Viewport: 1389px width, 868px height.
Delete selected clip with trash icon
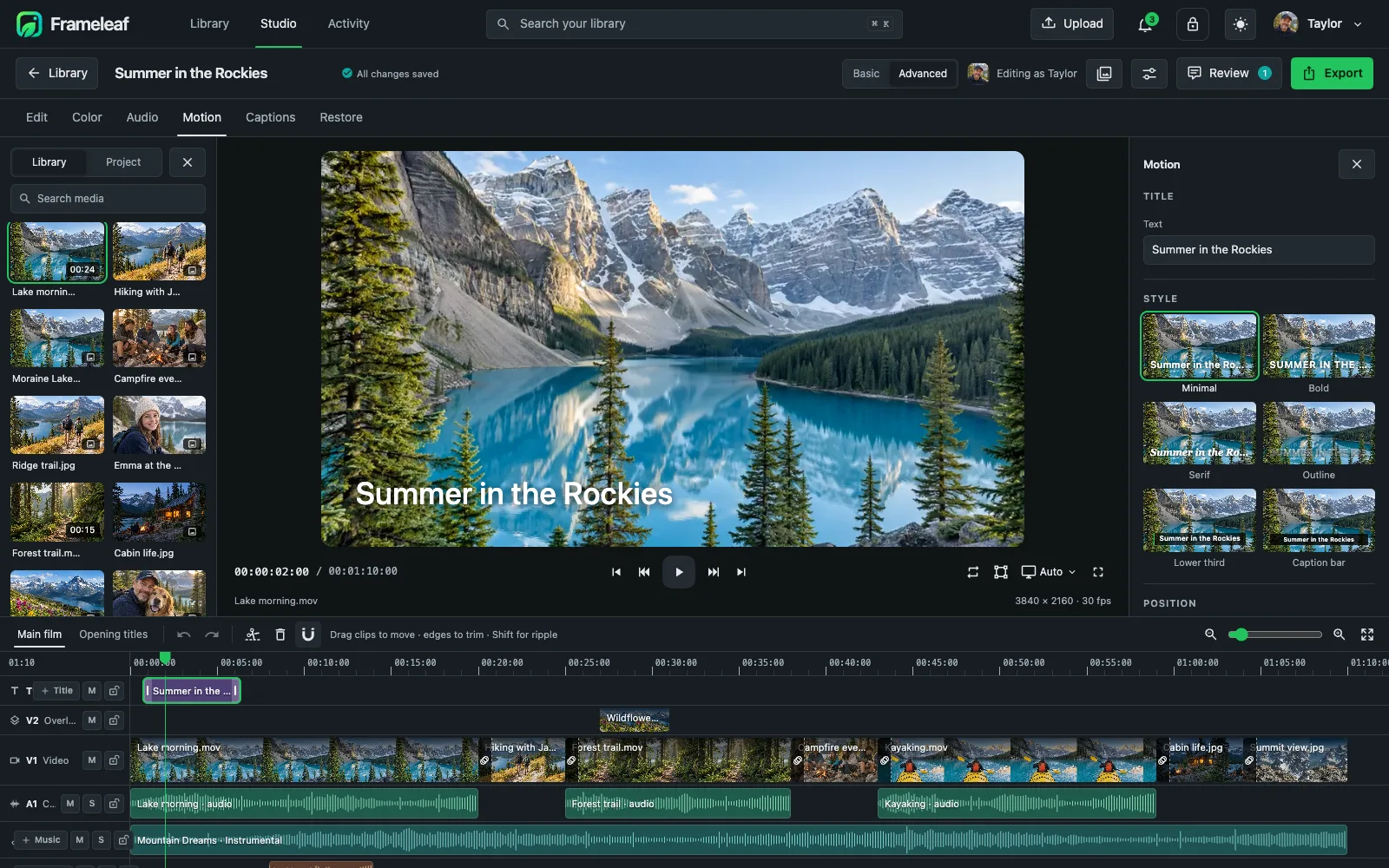pos(280,635)
